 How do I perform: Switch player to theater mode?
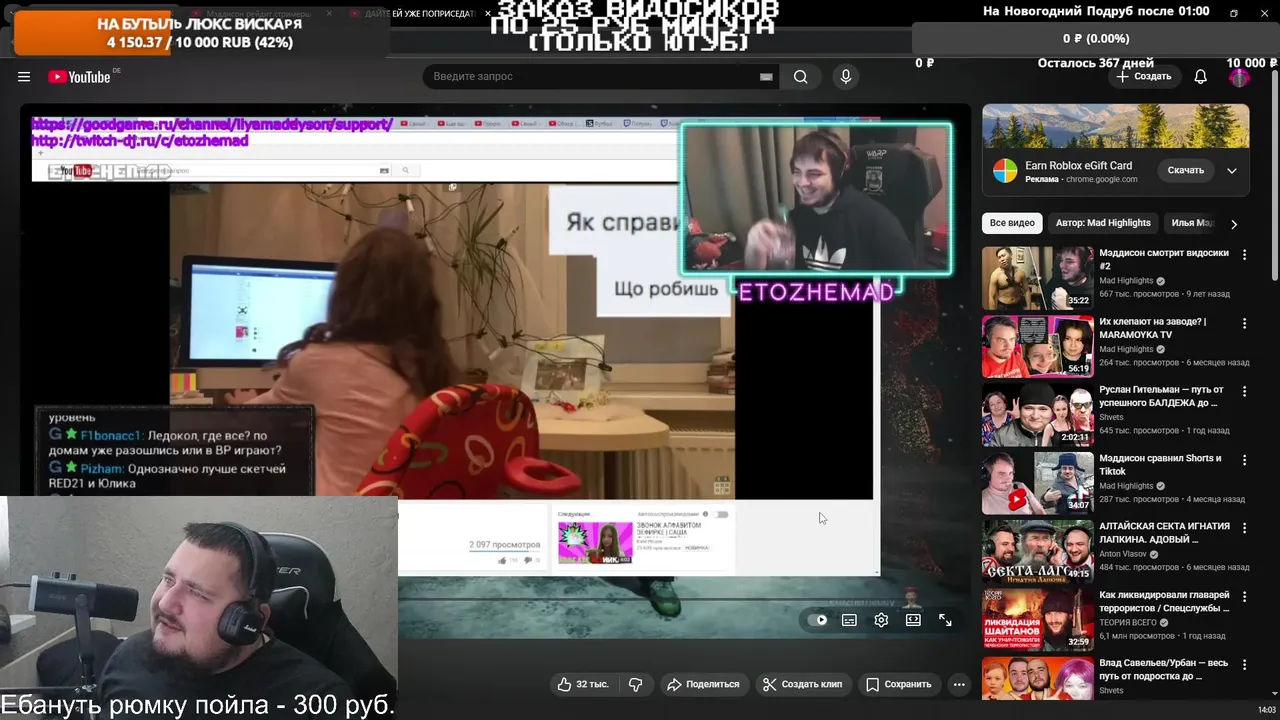(913, 620)
